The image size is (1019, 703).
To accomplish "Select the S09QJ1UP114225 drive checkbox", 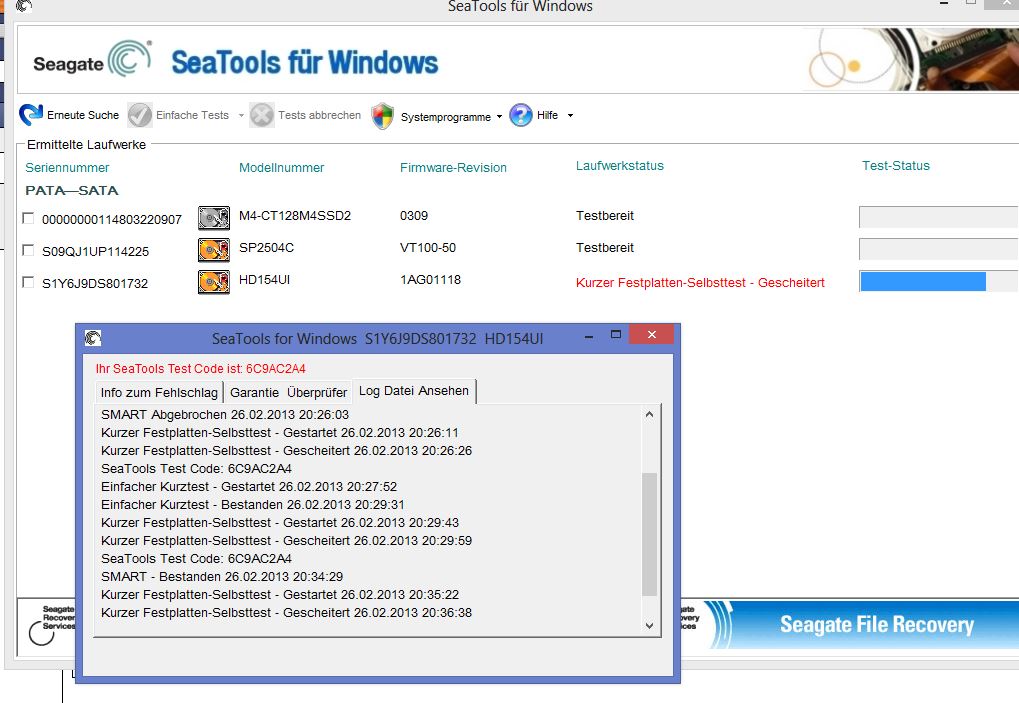I will click(28, 251).
